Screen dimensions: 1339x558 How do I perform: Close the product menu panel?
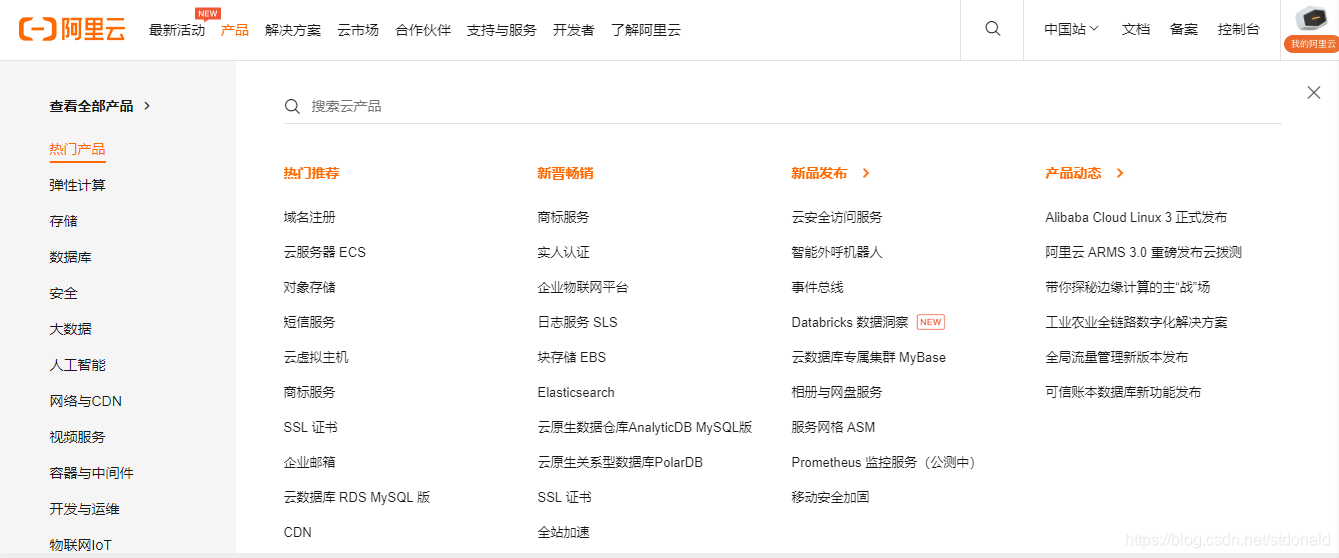1314,93
